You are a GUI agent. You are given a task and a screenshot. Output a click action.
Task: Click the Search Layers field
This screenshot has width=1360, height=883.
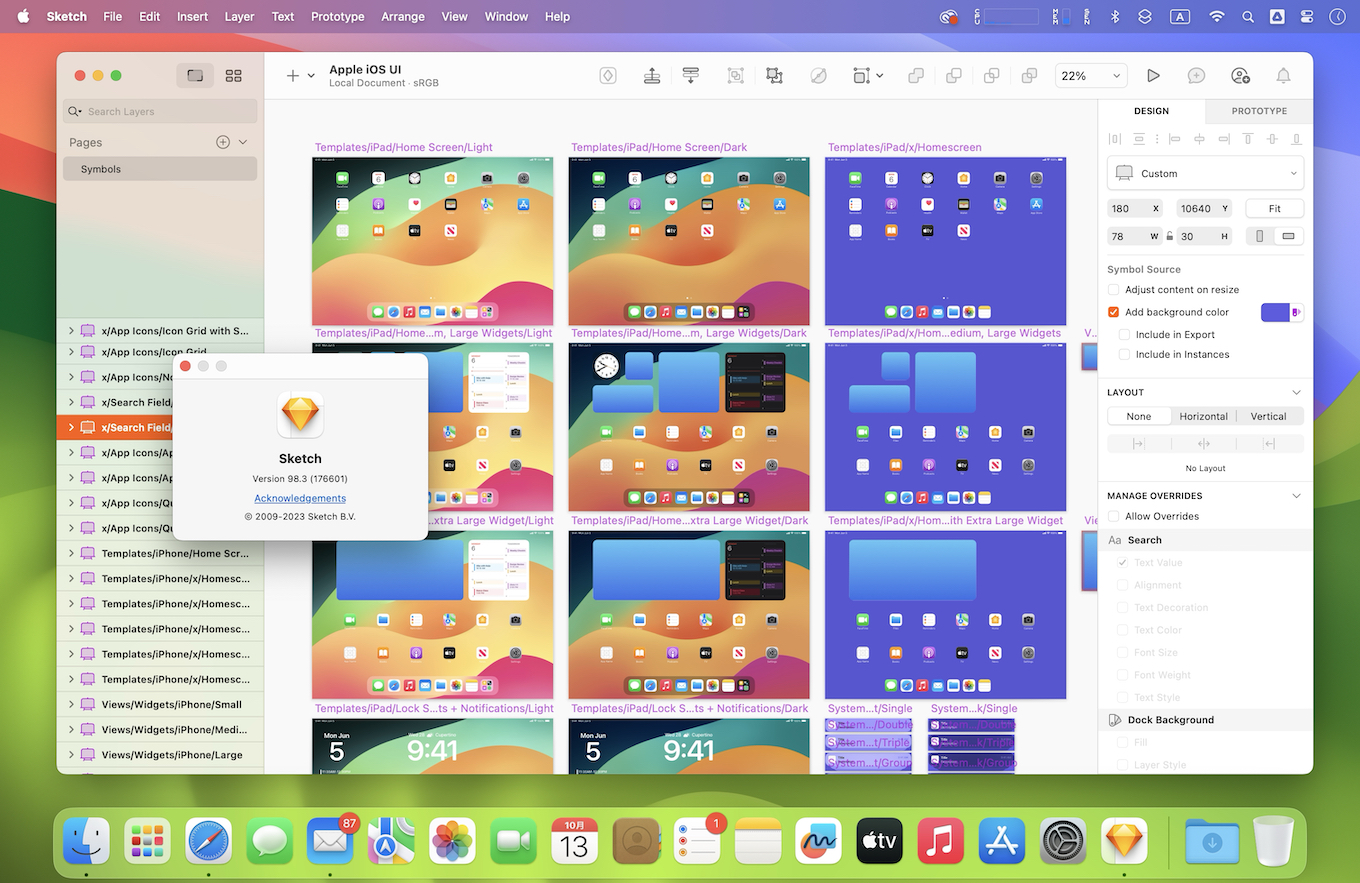(x=160, y=112)
